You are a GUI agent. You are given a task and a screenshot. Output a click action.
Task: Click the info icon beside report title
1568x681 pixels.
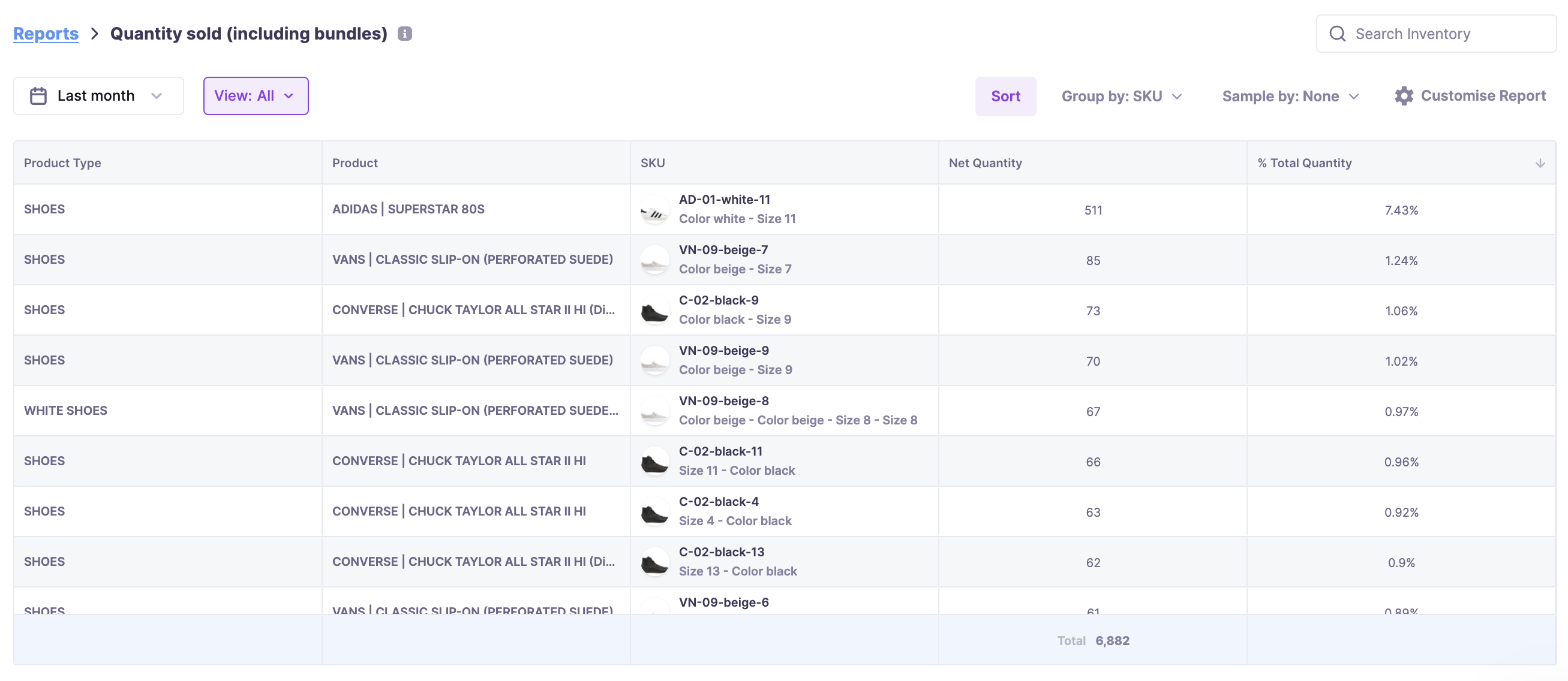(x=405, y=34)
